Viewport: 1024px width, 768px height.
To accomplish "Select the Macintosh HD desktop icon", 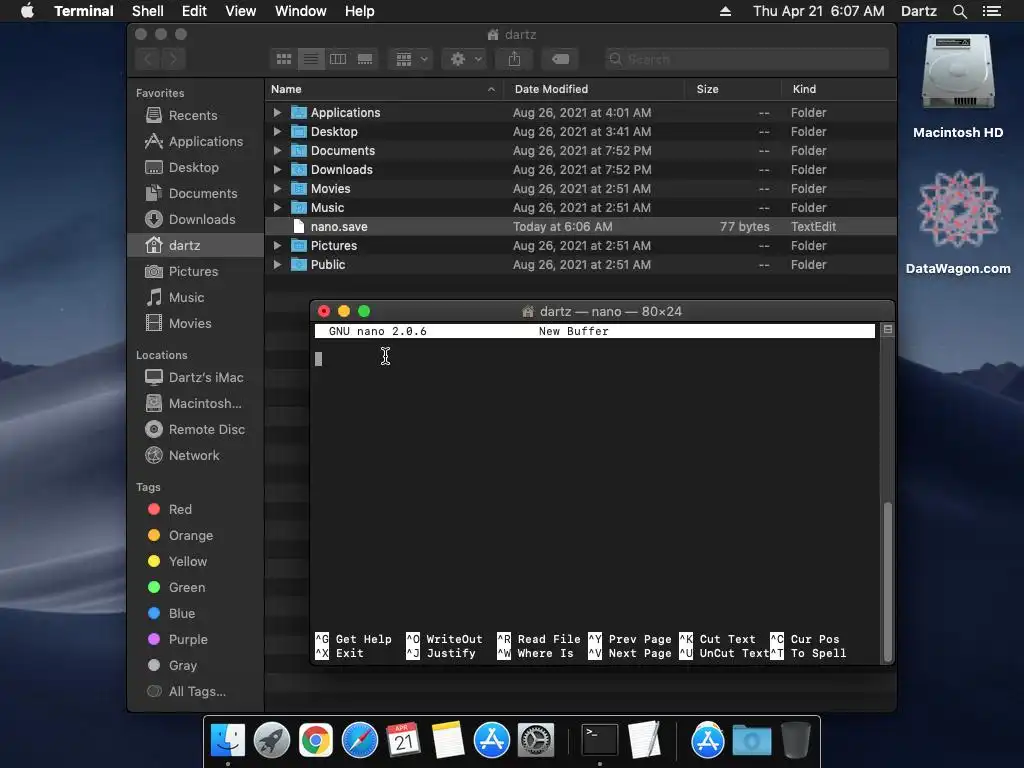I will click(x=958, y=86).
